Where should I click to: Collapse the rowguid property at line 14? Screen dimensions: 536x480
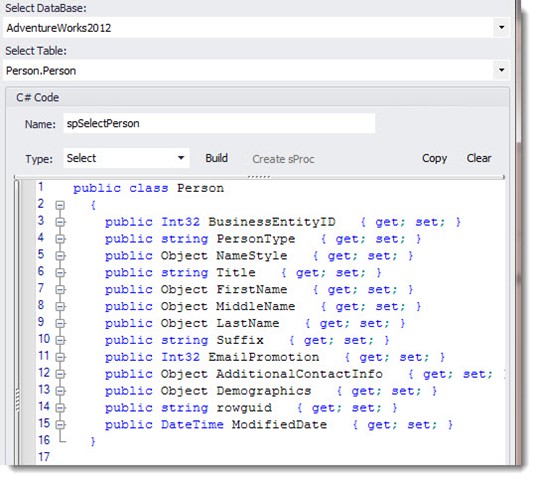pyautogui.click(x=60, y=408)
